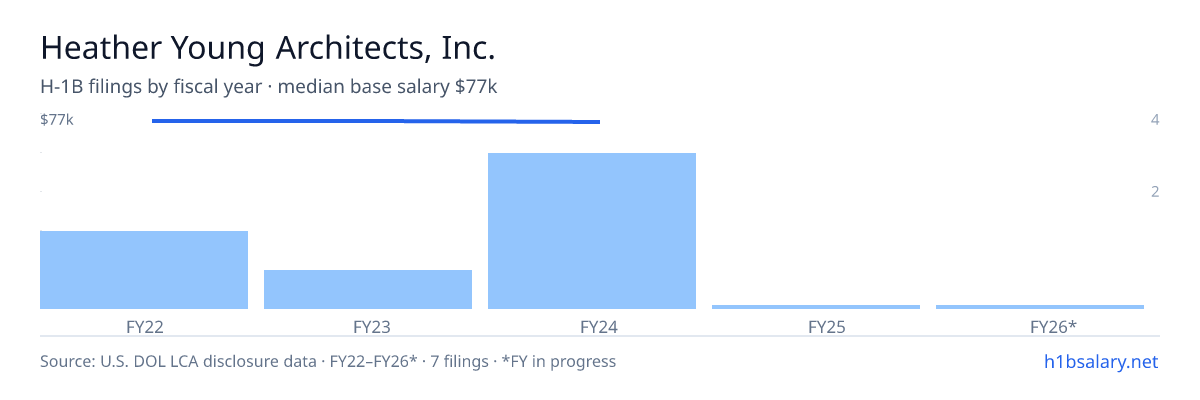The height and width of the screenshot is (400, 1200).
Task: Select the tallest FY24 bar
Action: (x=592, y=231)
